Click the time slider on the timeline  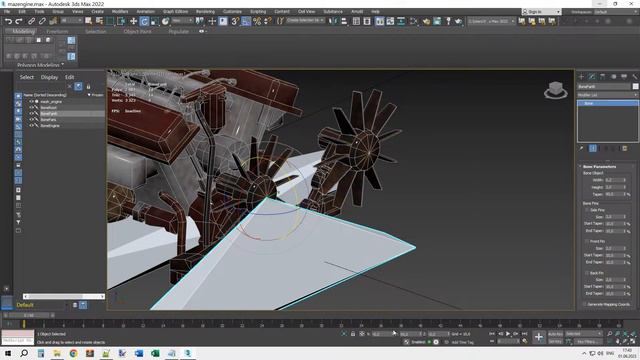pos(29,315)
